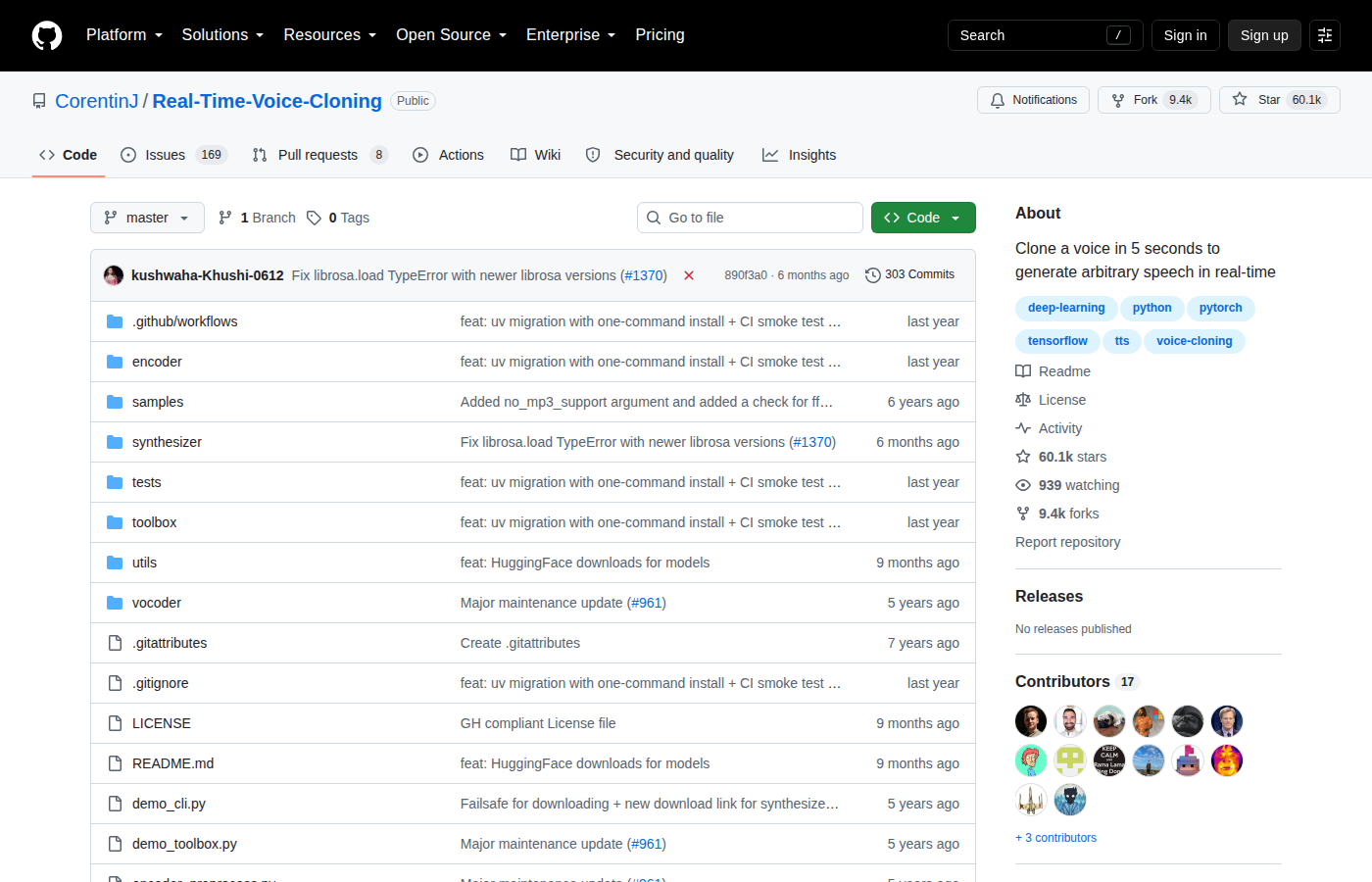Star the repository with the Star button
The image size is (1372, 882).
[1280, 100]
